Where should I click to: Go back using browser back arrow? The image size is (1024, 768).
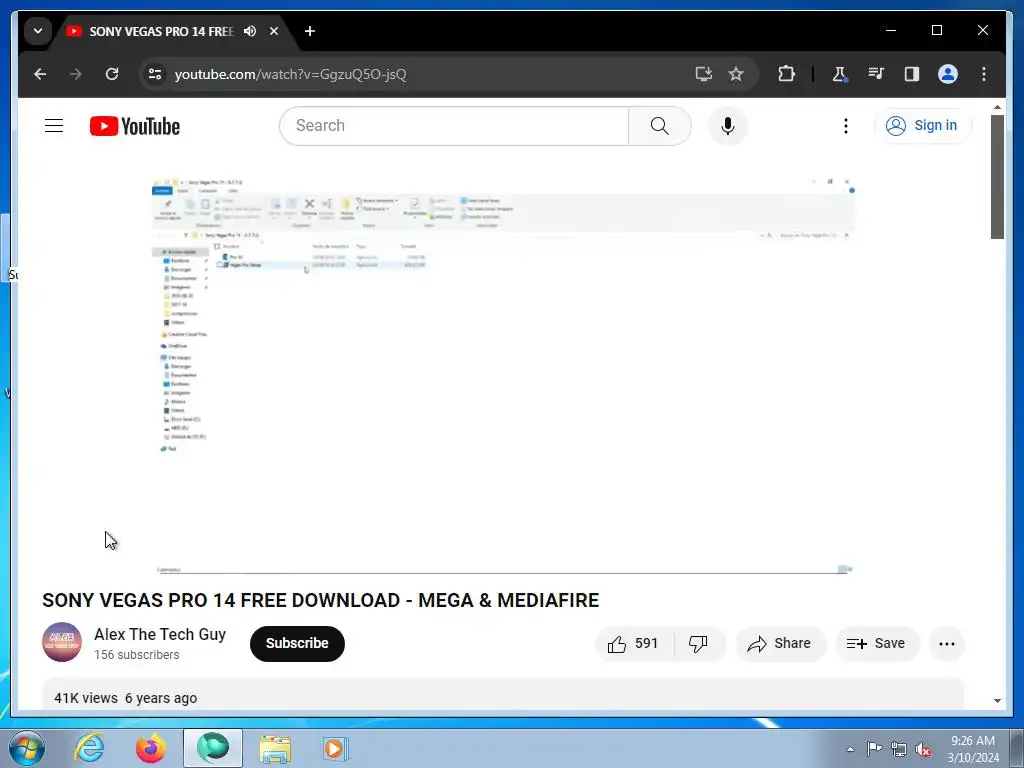click(x=40, y=74)
